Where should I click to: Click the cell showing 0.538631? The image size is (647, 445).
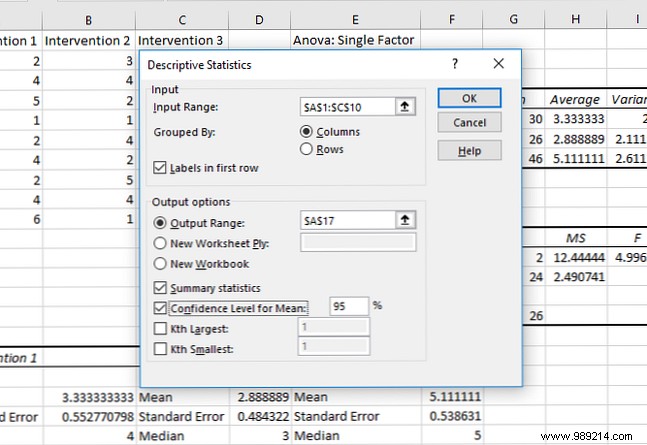(452, 417)
